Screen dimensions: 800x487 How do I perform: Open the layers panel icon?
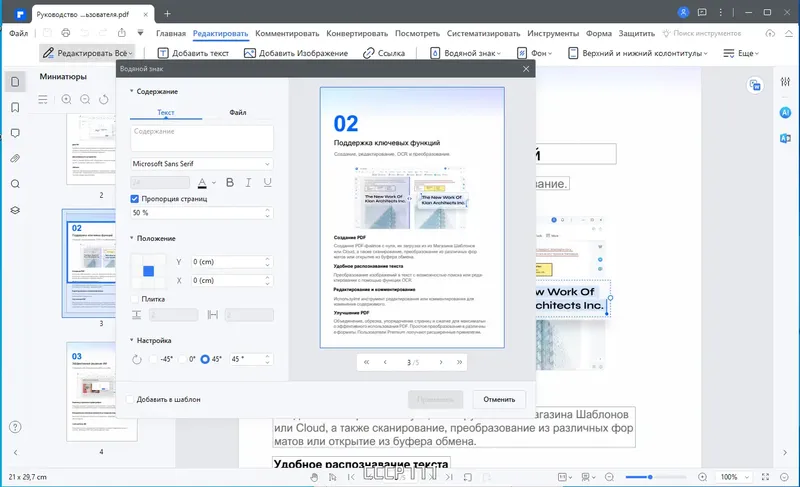click(15, 210)
